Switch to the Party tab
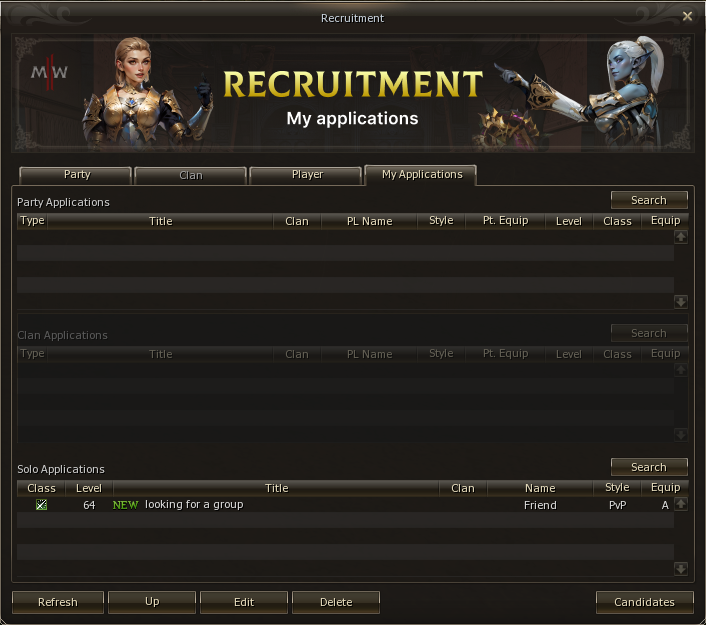Screen dimensions: 706x625 [76, 175]
